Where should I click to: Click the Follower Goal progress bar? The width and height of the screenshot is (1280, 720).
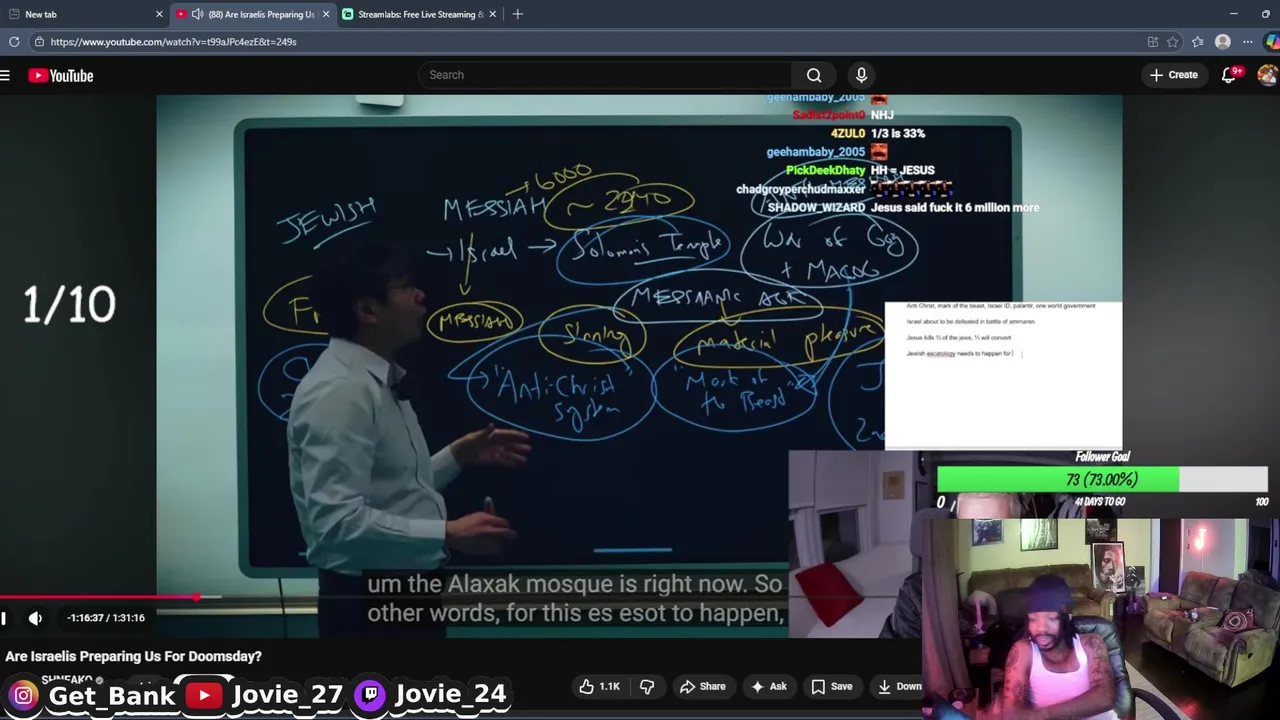coord(1102,480)
